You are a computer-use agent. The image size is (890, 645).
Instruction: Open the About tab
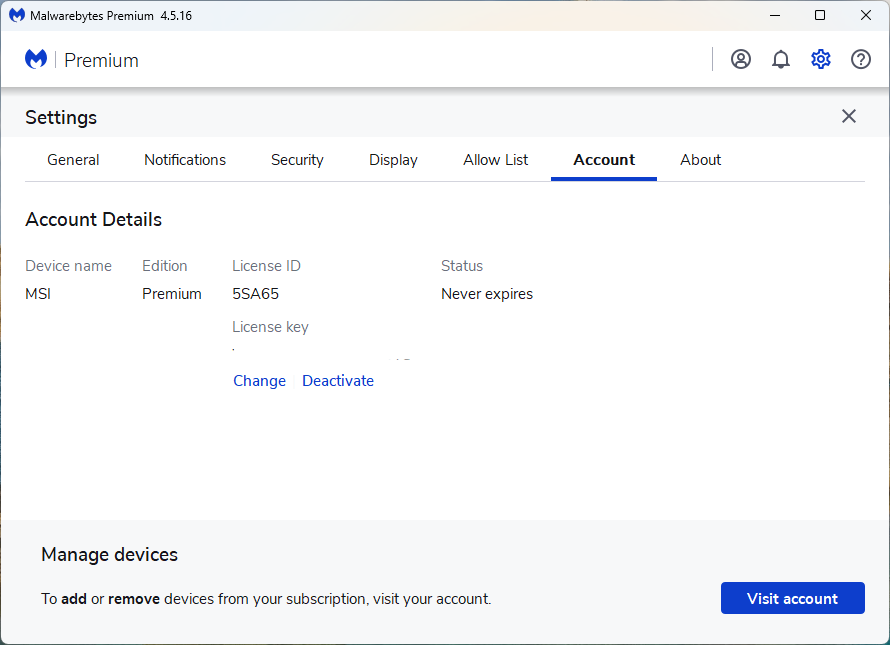(700, 160)
